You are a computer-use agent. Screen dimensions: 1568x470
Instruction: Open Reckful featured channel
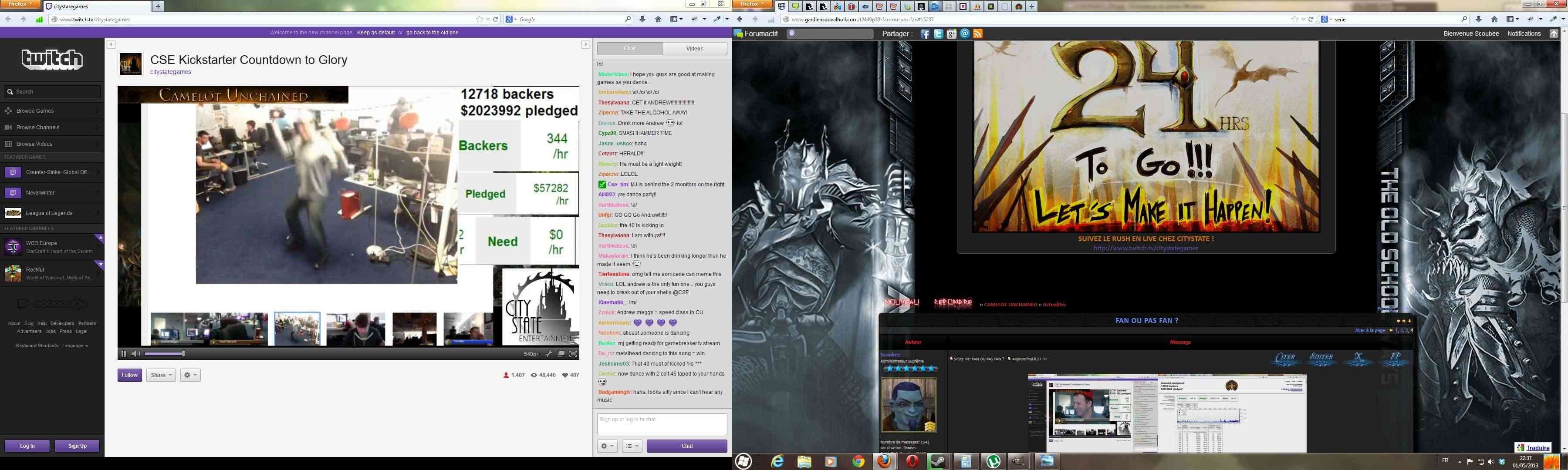point(52,274)
